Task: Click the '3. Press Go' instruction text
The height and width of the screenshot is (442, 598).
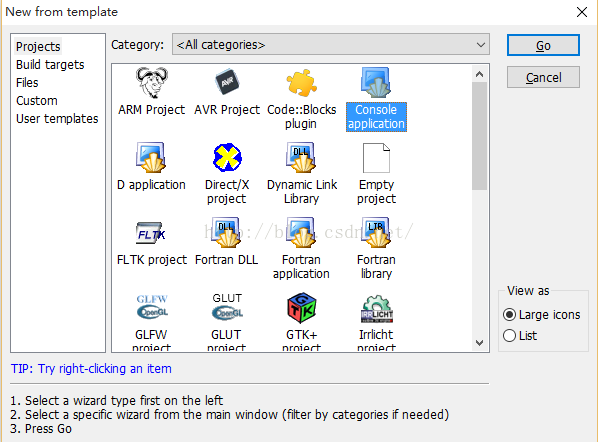Action: point(41,429)
